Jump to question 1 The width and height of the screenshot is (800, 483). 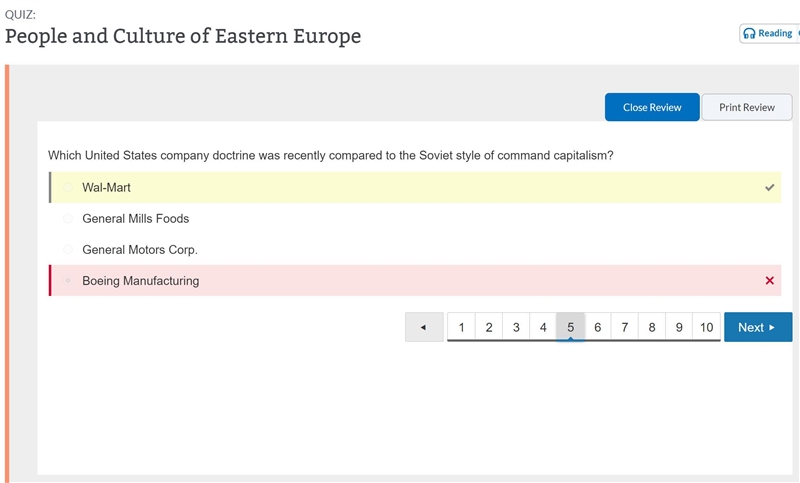pos(461,327)
